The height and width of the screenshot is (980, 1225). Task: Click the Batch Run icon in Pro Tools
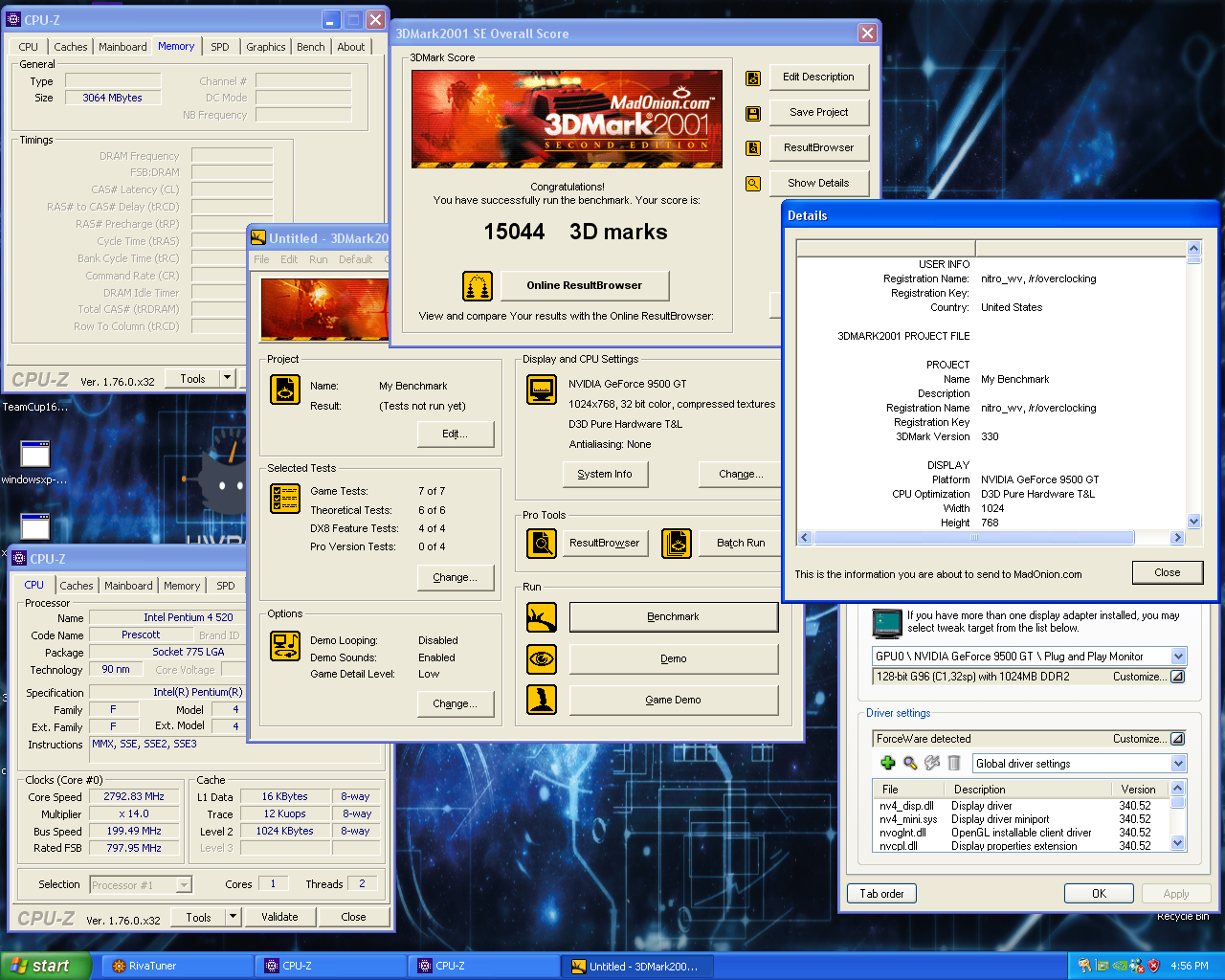click(677, 543)
